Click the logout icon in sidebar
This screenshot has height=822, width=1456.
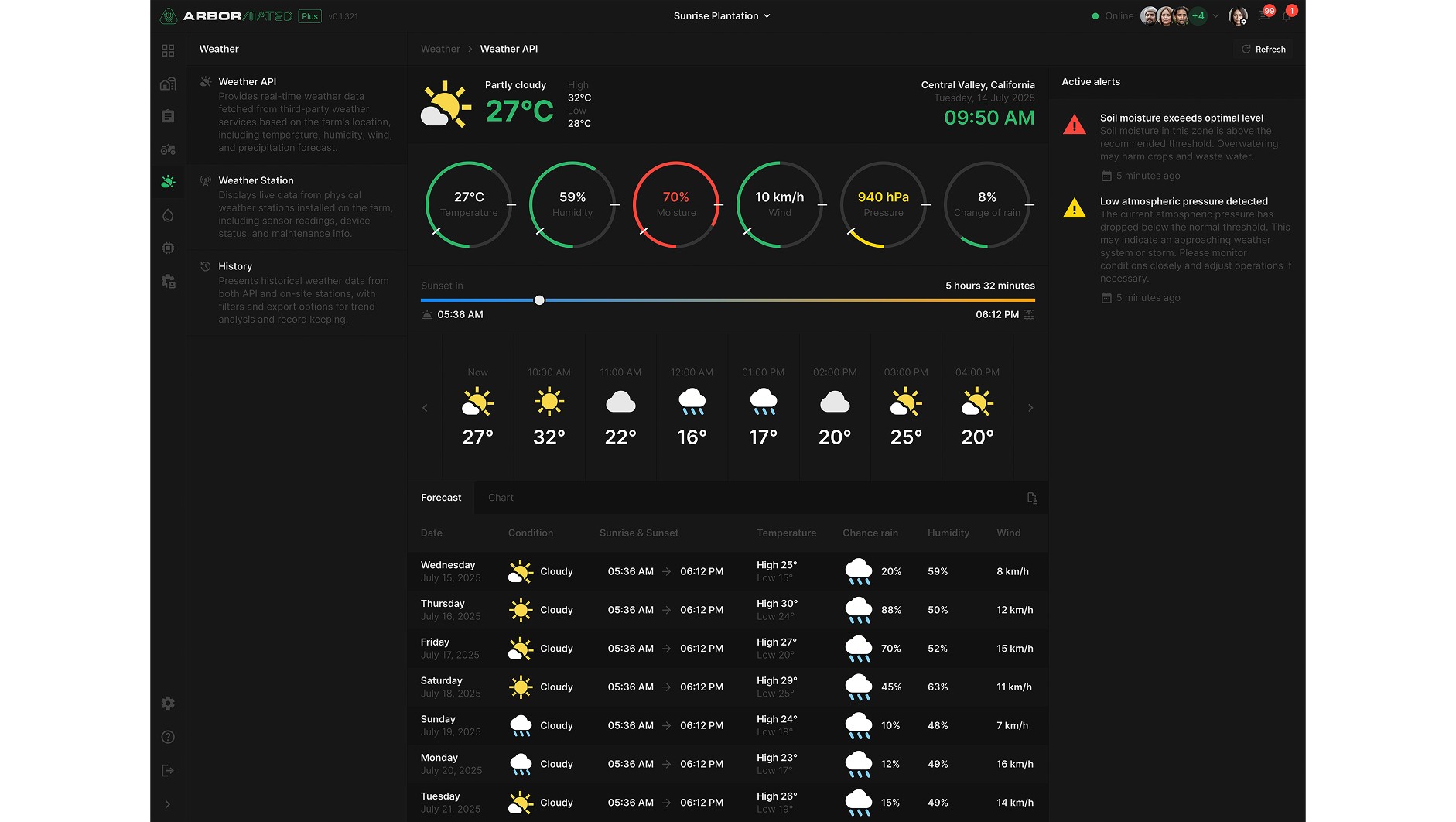[x=168, y=770]
